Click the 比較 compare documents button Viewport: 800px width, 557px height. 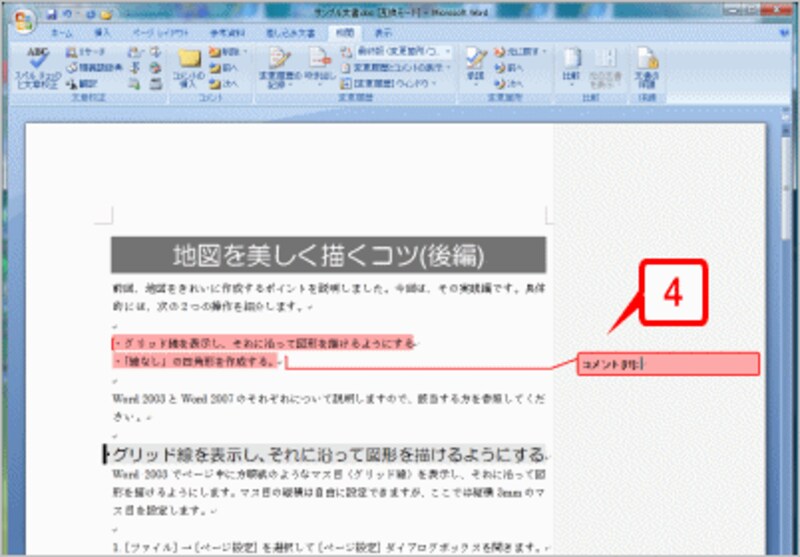pyautogui.click(x=571, y=68)
